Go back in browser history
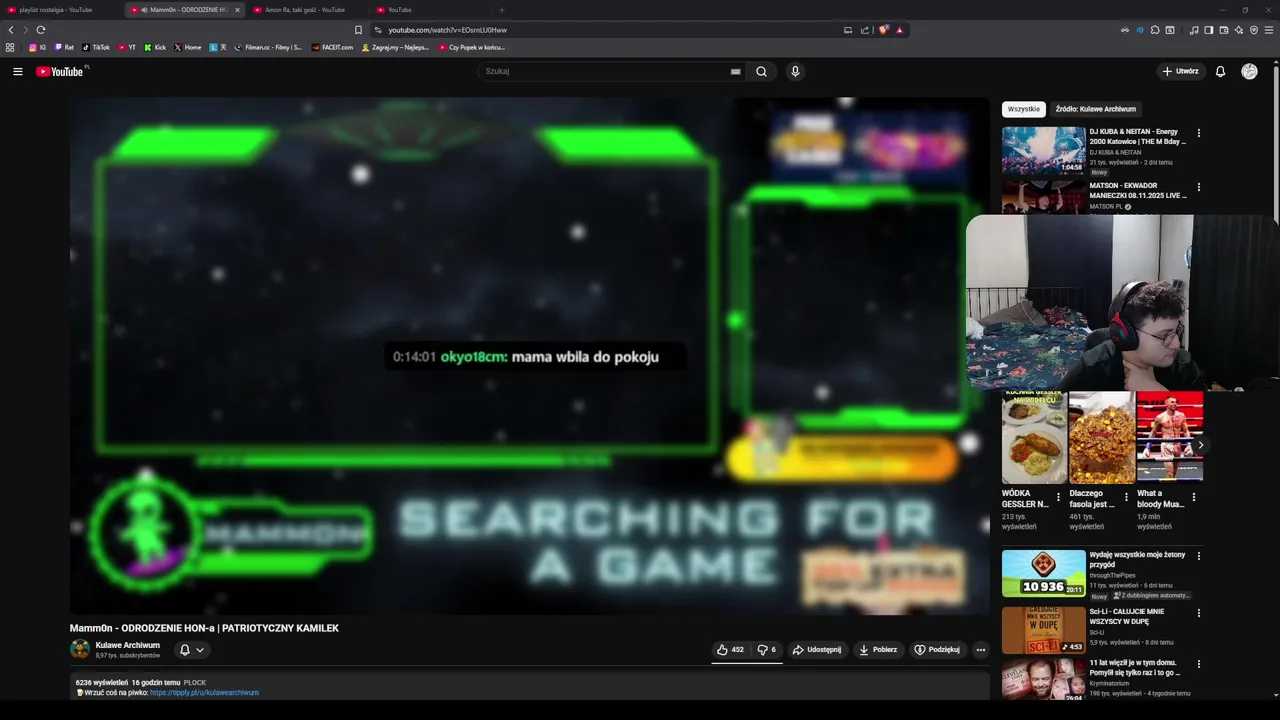1280x720 pixels. pos(11,30)
